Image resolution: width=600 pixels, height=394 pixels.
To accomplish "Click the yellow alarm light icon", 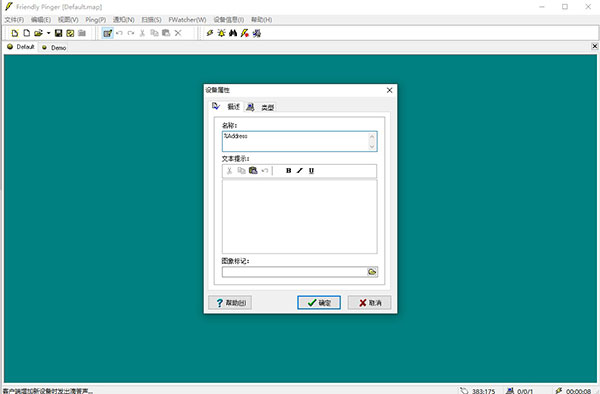I will click(222, 33).
